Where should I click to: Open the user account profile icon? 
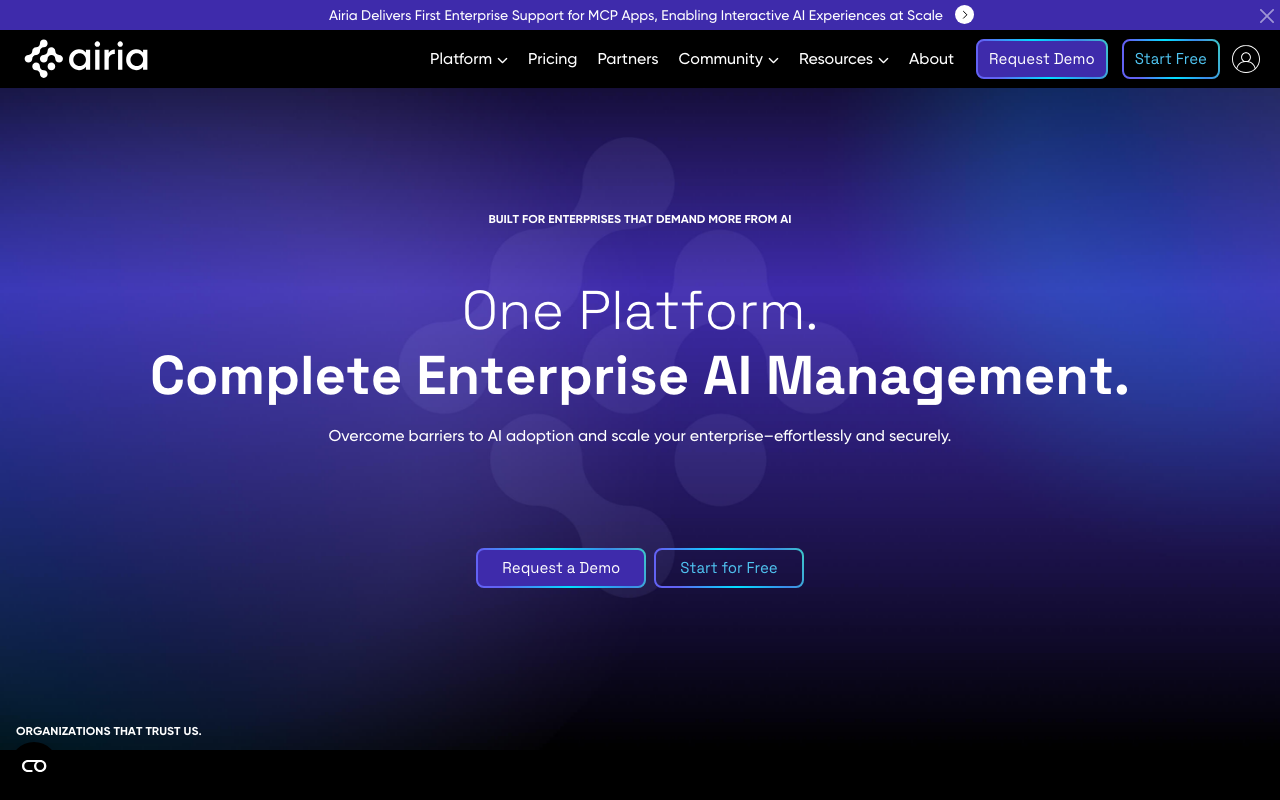pos(1245,59)
